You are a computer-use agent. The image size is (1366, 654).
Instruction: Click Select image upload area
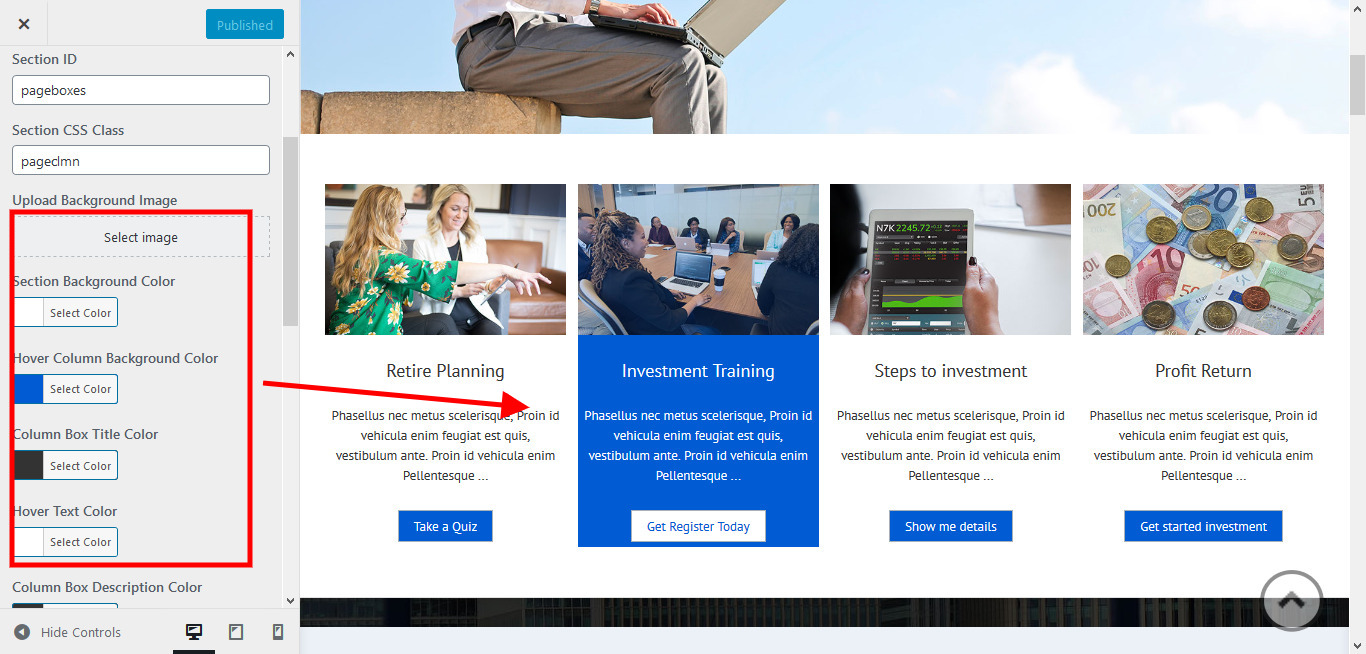click(x=141, y=237)
